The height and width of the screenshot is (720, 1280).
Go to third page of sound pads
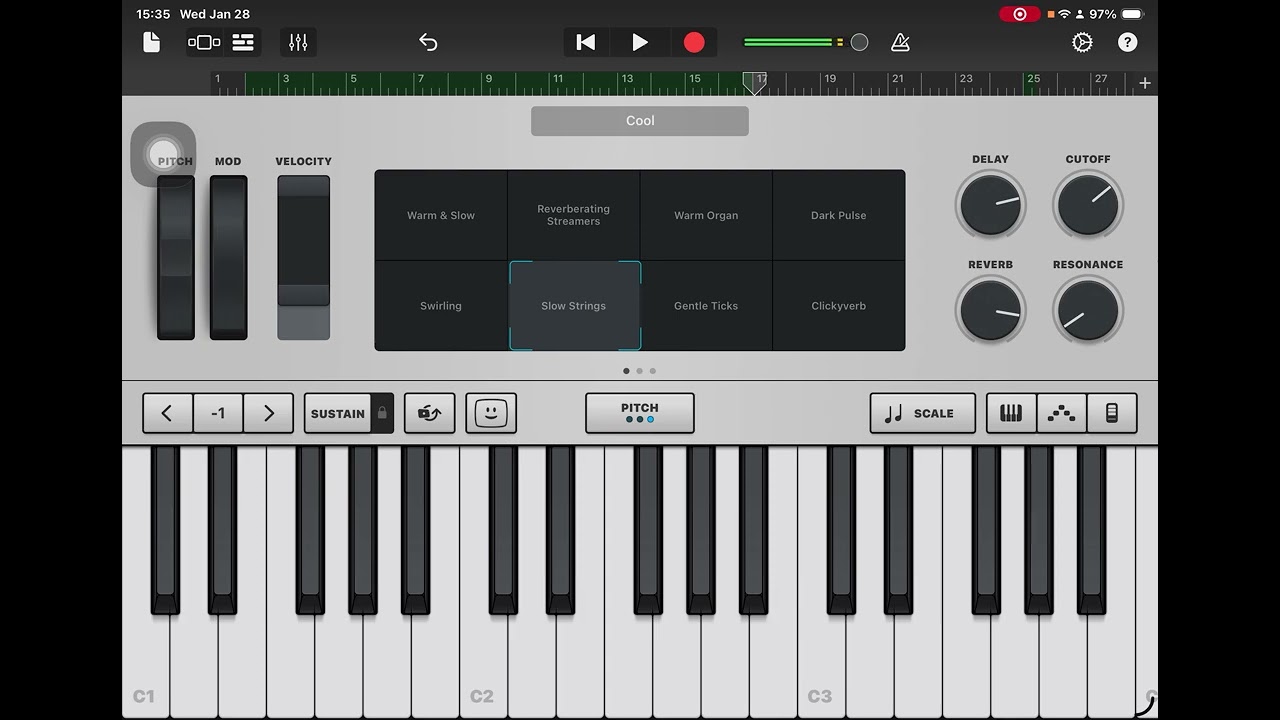click(x=653, y=371)
